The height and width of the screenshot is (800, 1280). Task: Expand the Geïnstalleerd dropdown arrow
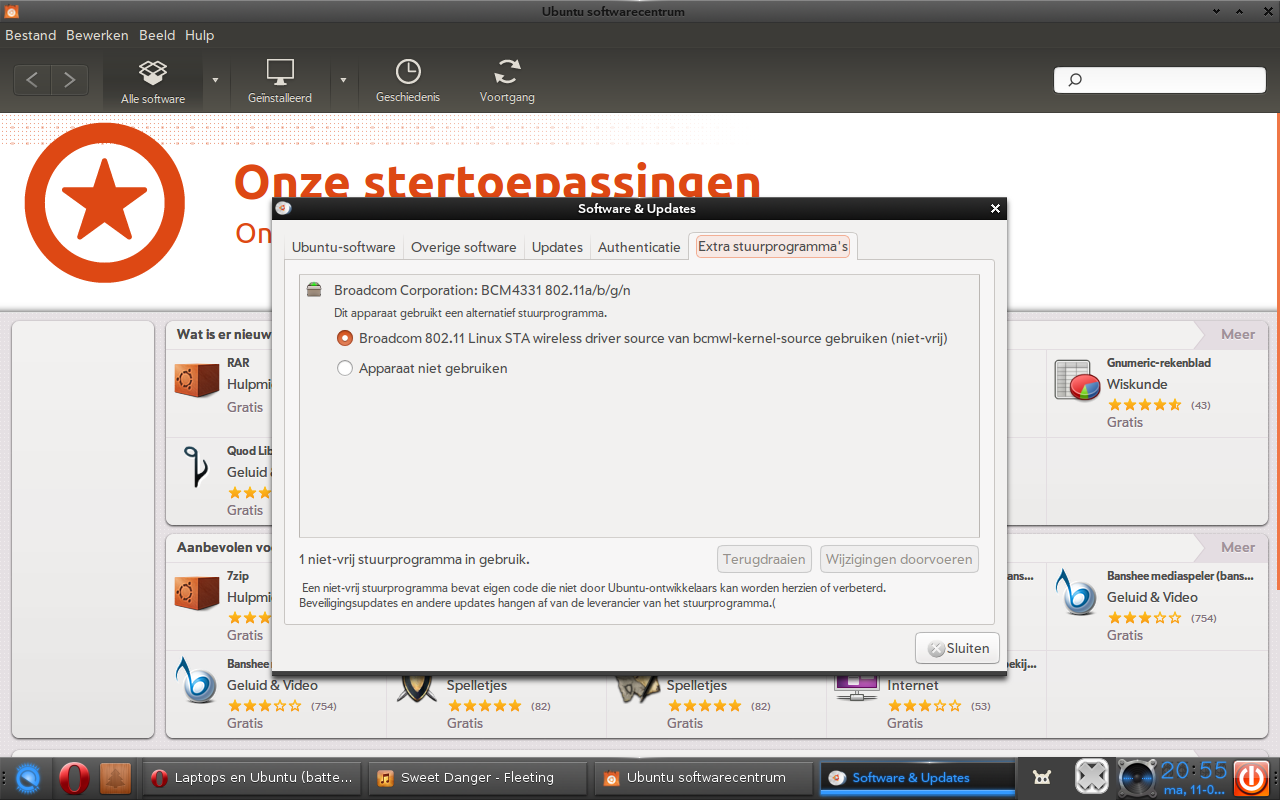(x=343, y=80)
